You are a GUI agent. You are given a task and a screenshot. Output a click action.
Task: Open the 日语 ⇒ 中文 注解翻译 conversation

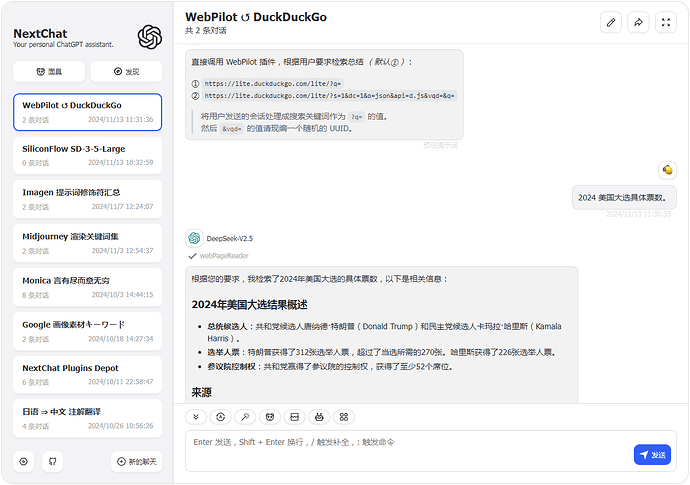pyautogui.click(x=88, y=419)
